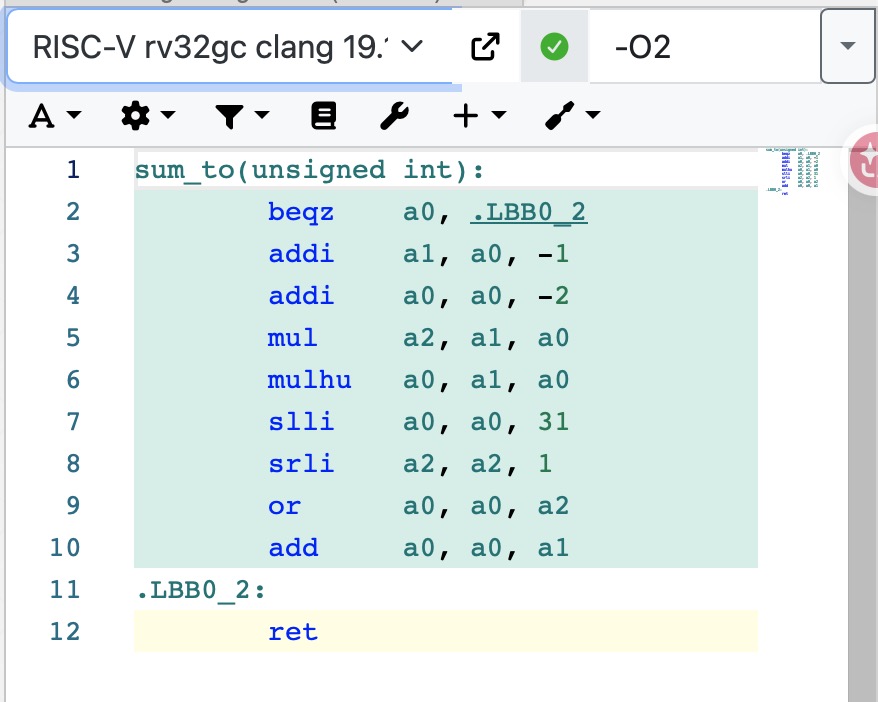Click the addi a0, a0, -2 line
The image size is (878, 702).
tap(446, 296)
